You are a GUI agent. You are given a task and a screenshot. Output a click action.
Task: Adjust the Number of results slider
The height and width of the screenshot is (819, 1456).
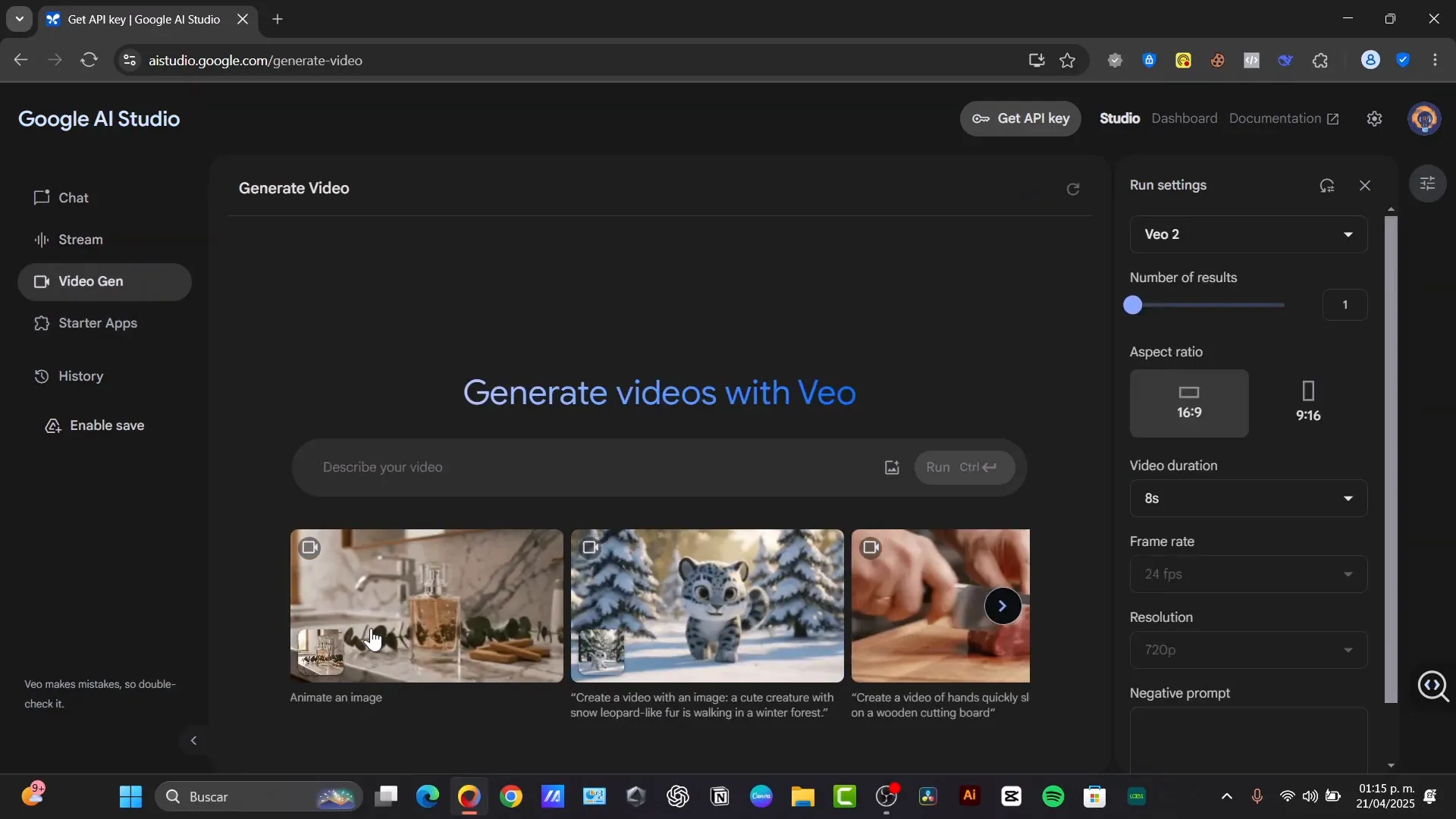(1134, 305)
